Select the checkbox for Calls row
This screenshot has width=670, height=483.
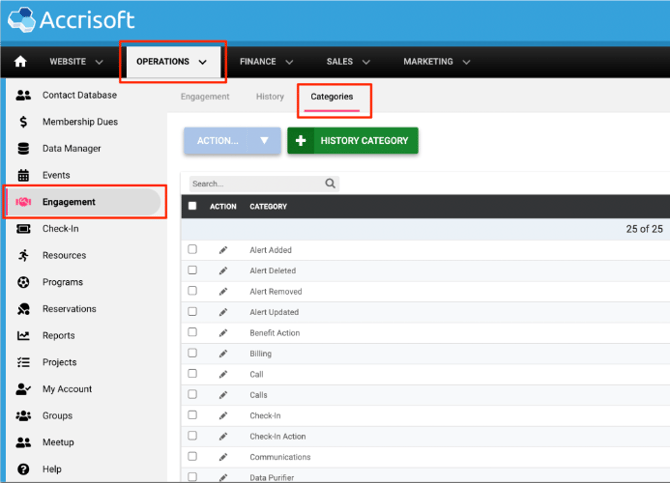click(x=193, y=395)
